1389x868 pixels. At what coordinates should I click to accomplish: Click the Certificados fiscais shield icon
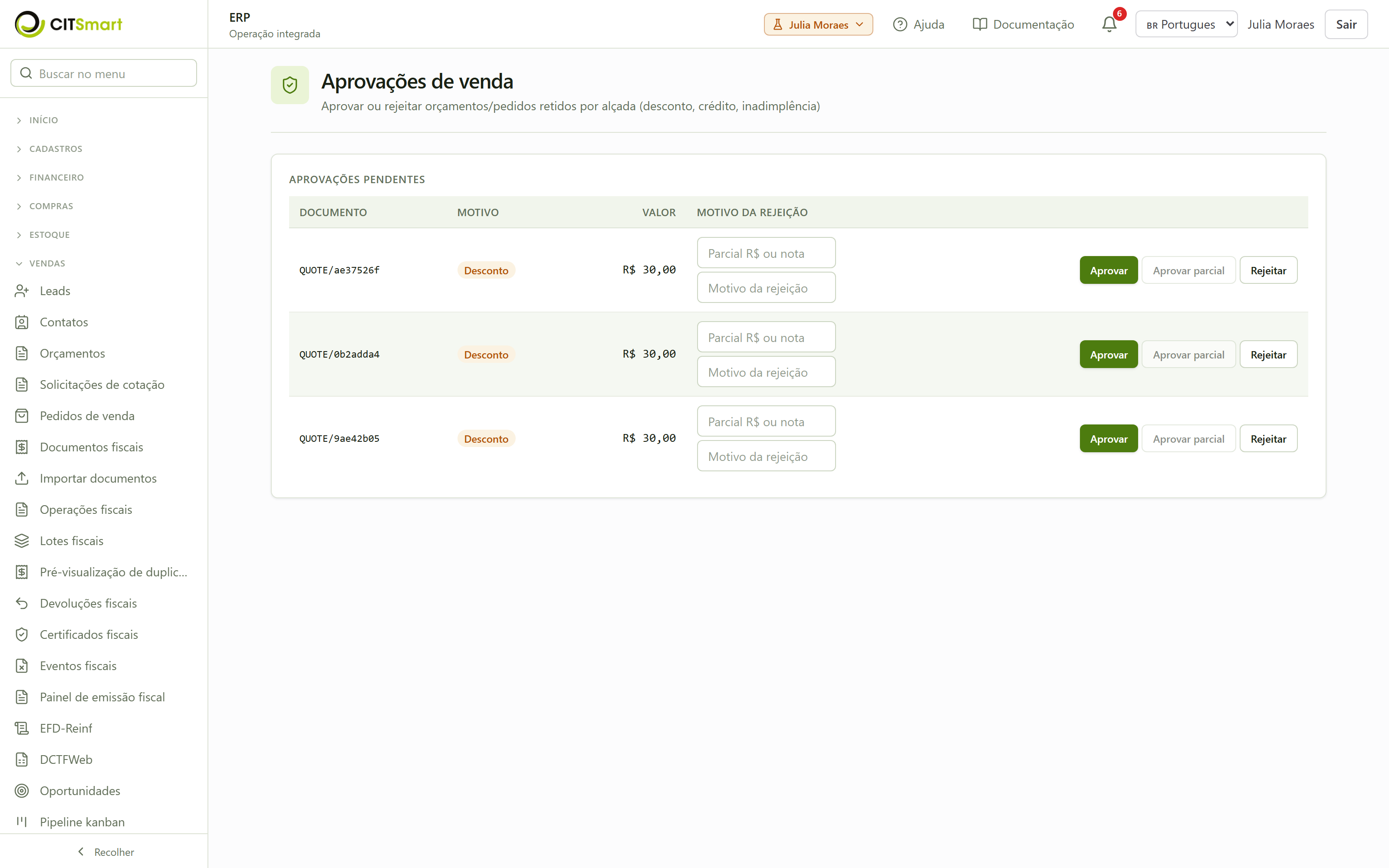22,635
